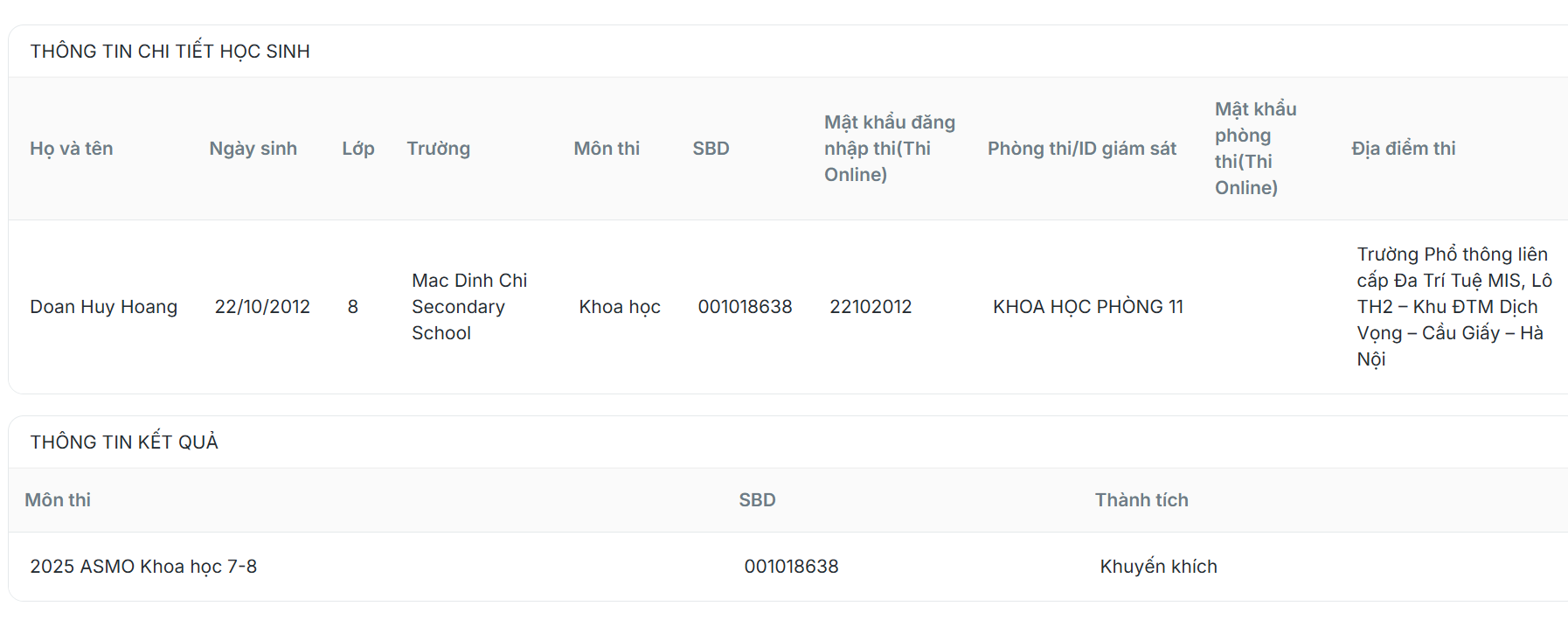Select the birth date 22/10/2012

coord(262,307)
